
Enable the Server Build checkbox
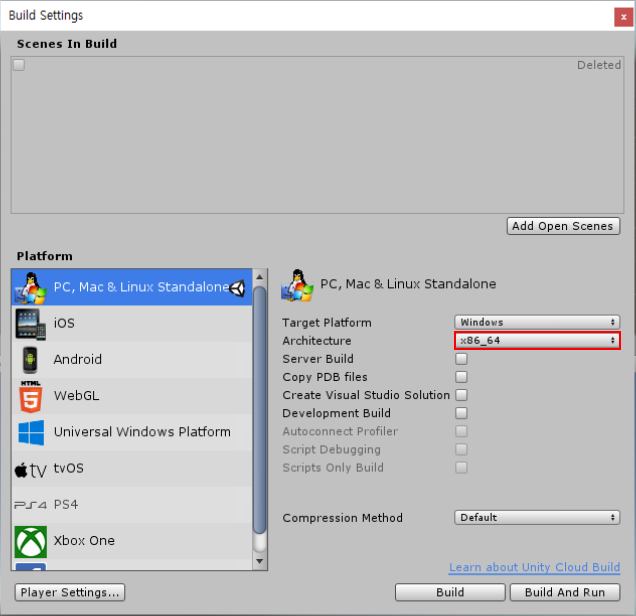pos(461,359)
